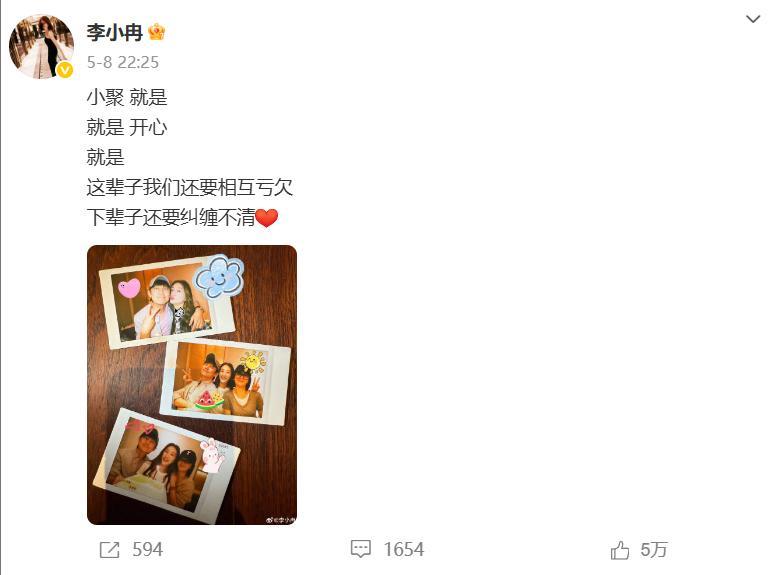Image resolution: width=774 pixels, height=575 pixels.
Task: Enlarge the polaroid with the sun sticker
Action: pyautogui.click(x=226, y=382)
